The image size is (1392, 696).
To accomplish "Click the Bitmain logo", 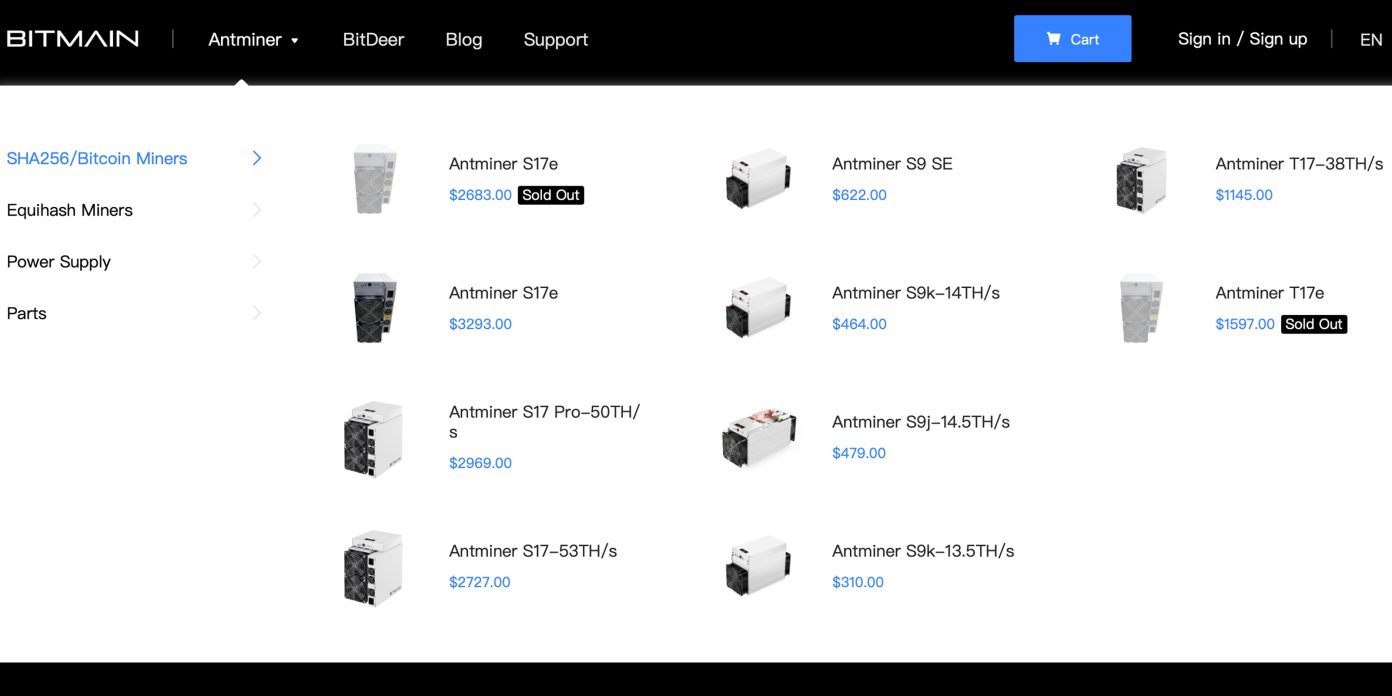I will pyautogui.click(x=73, y=39).
